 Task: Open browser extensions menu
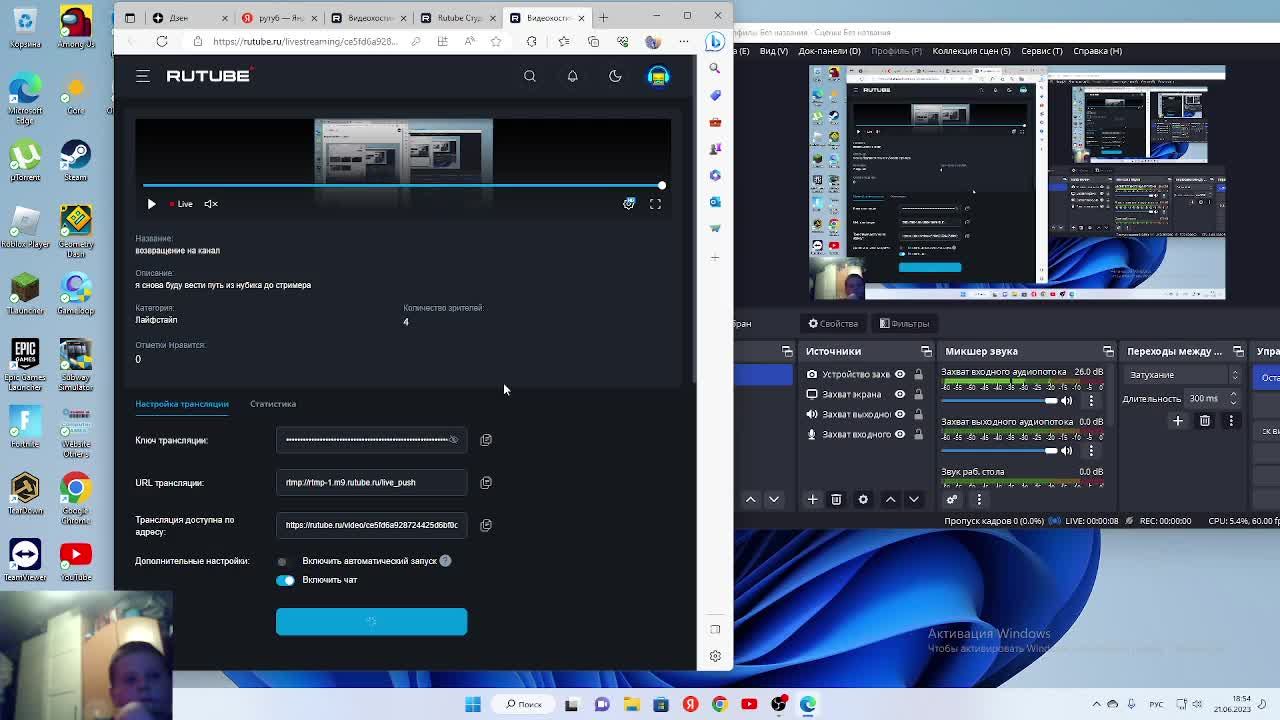click(532, 41)
